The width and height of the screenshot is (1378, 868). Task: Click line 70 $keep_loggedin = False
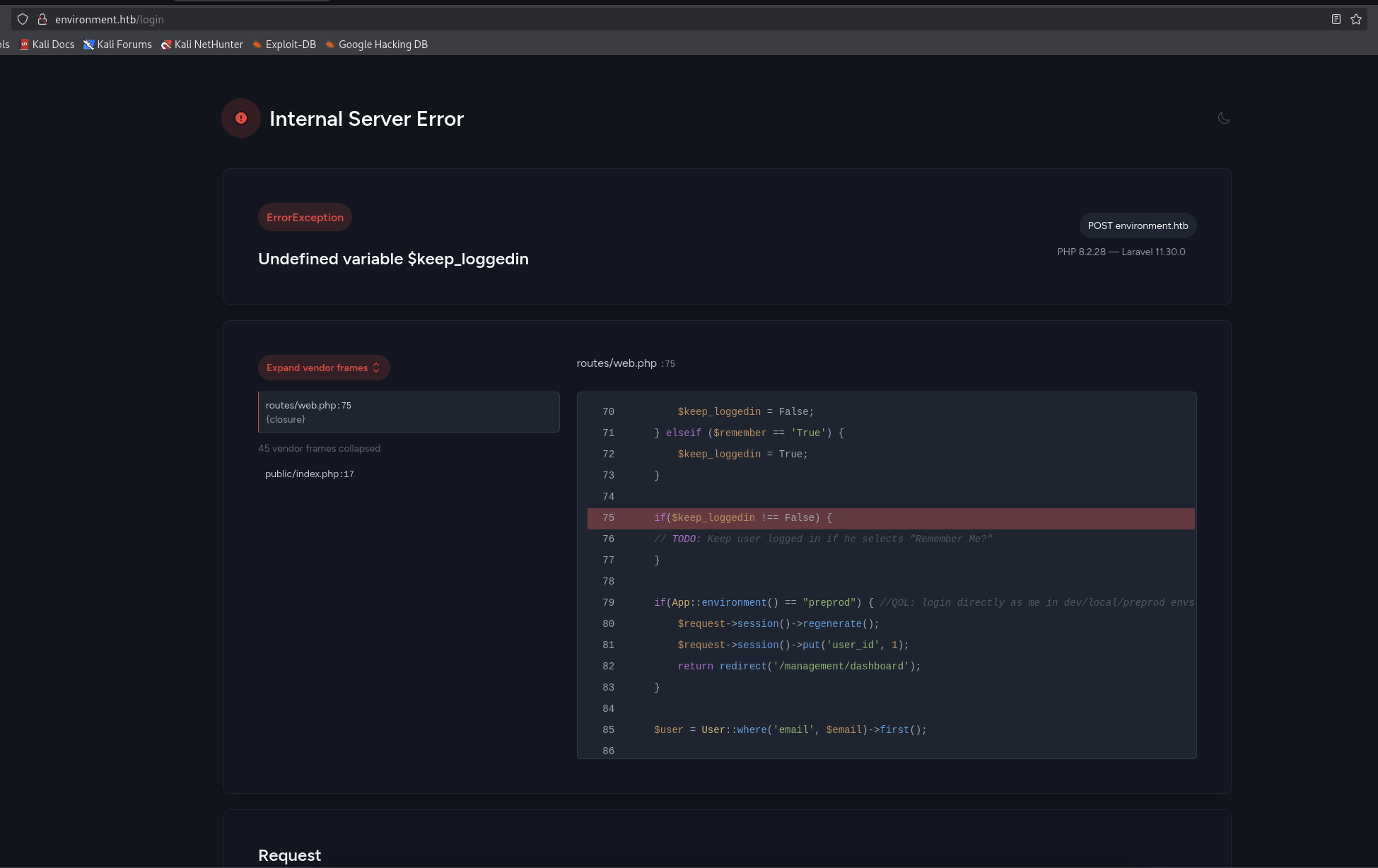pyautogui.click(x=891, y=411)
